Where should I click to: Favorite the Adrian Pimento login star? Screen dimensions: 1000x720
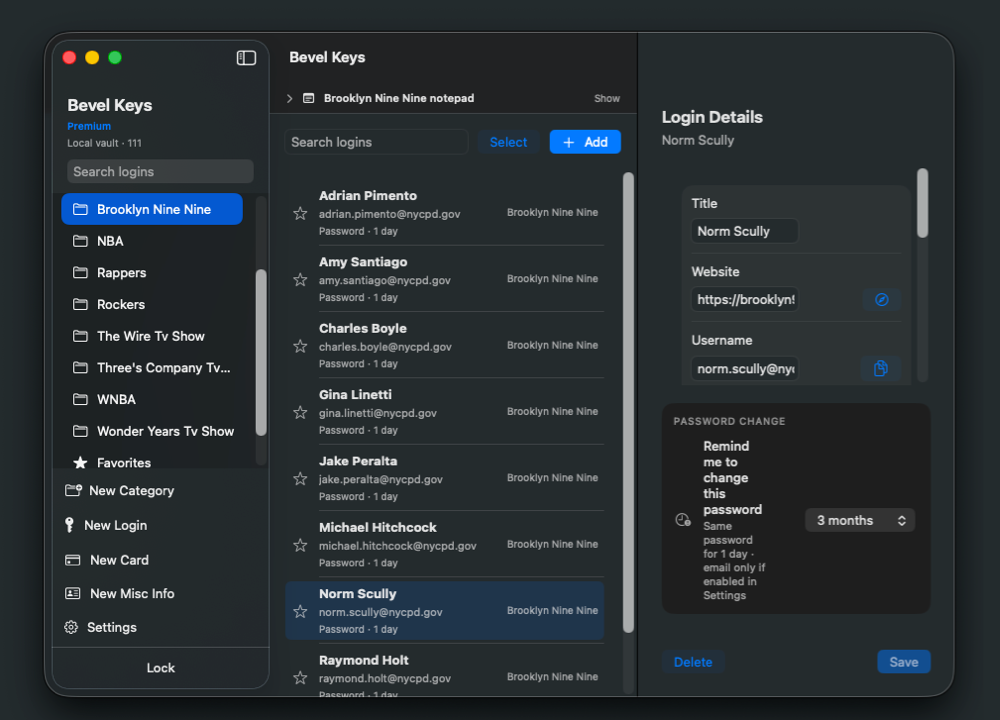pyautogui.click(x=300, y=213)
